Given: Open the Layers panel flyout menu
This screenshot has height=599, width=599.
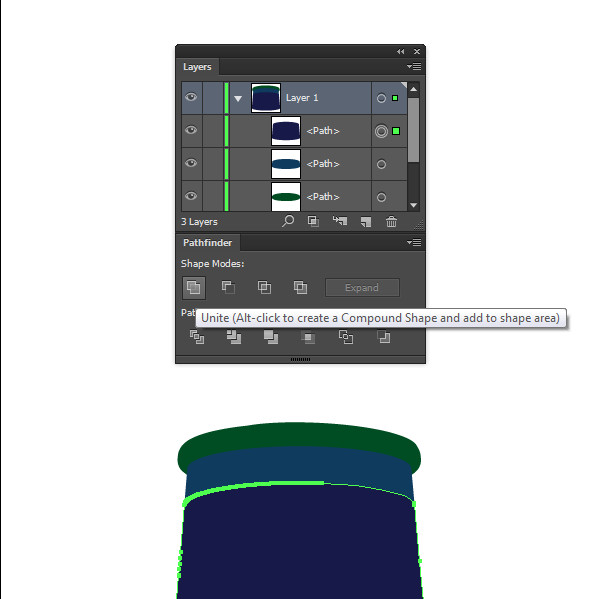Looking at the screenshot, I should 414,66.
